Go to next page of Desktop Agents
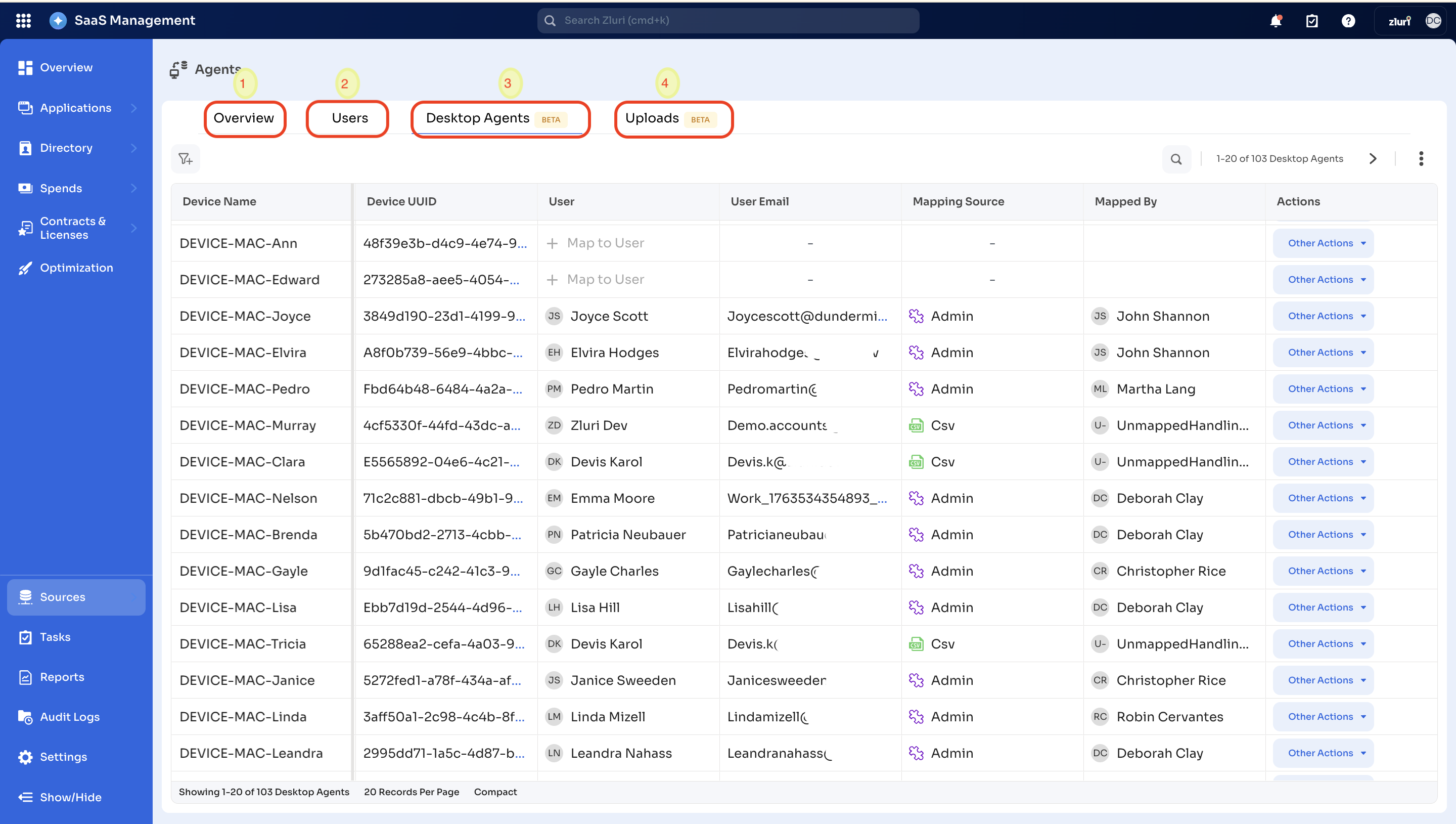The width and height of the screenshot is (1456, 824). point(1373,159)
